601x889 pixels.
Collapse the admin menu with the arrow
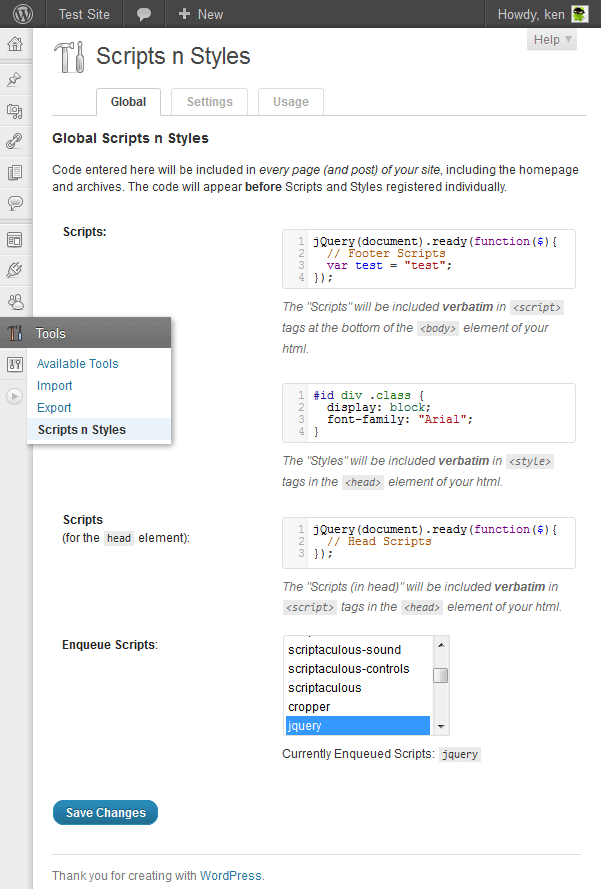pos(14,396)
